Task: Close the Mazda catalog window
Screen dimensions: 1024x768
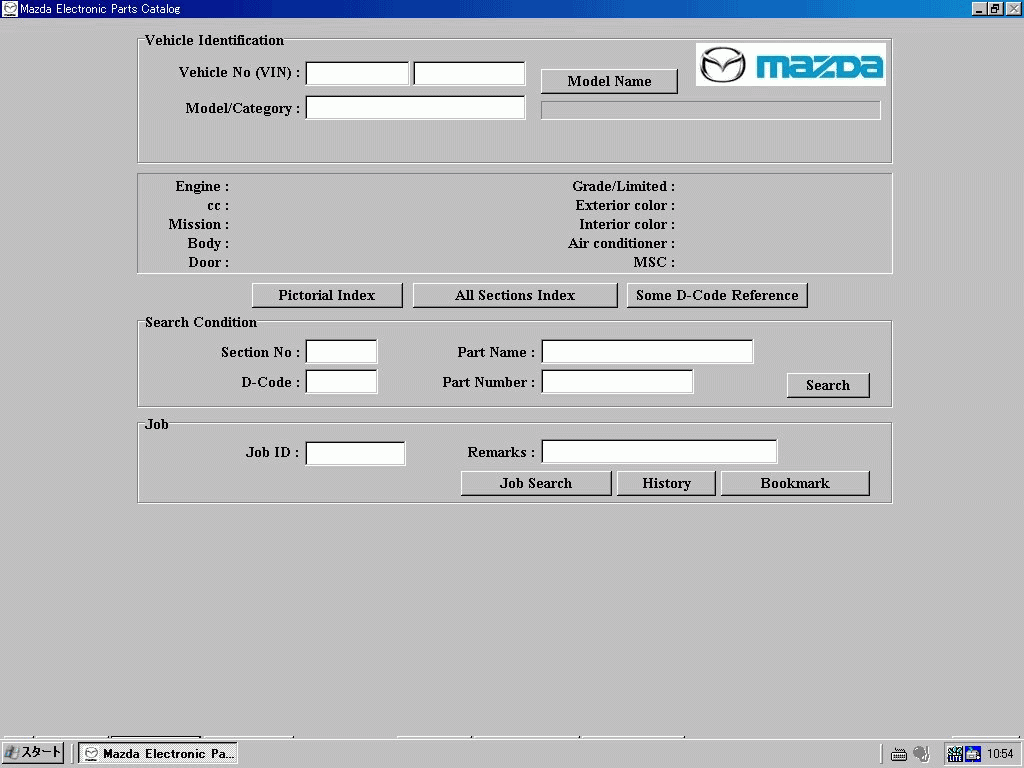Action: (x=1013, y=8)
